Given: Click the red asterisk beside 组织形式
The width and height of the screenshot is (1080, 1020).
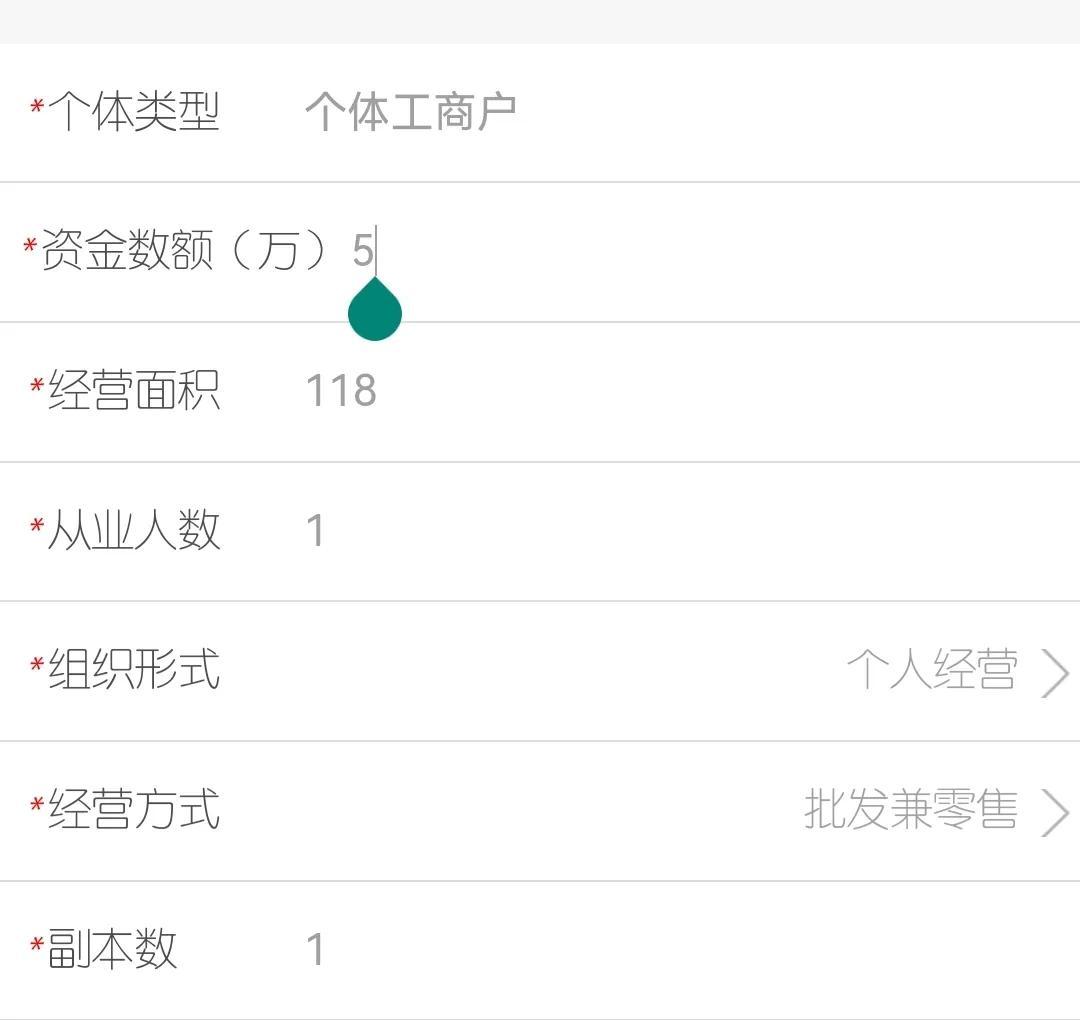Looking at the screenshot, I should pyautogui.click(x=37, y=664).
